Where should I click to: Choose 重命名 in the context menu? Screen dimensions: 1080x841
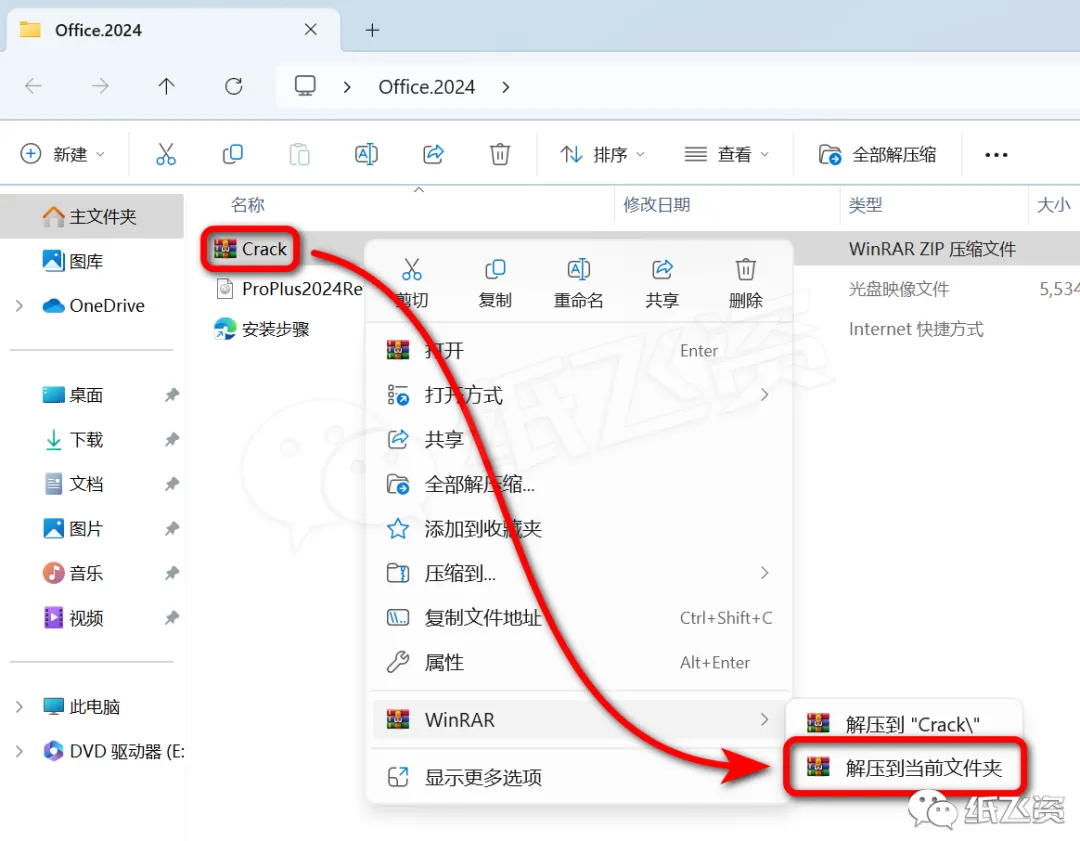pos(579,282)
